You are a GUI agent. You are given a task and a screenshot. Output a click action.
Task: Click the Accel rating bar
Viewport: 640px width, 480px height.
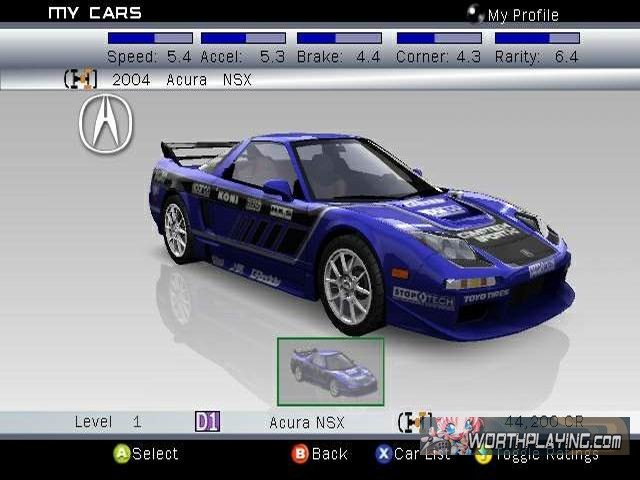point(243,38)
